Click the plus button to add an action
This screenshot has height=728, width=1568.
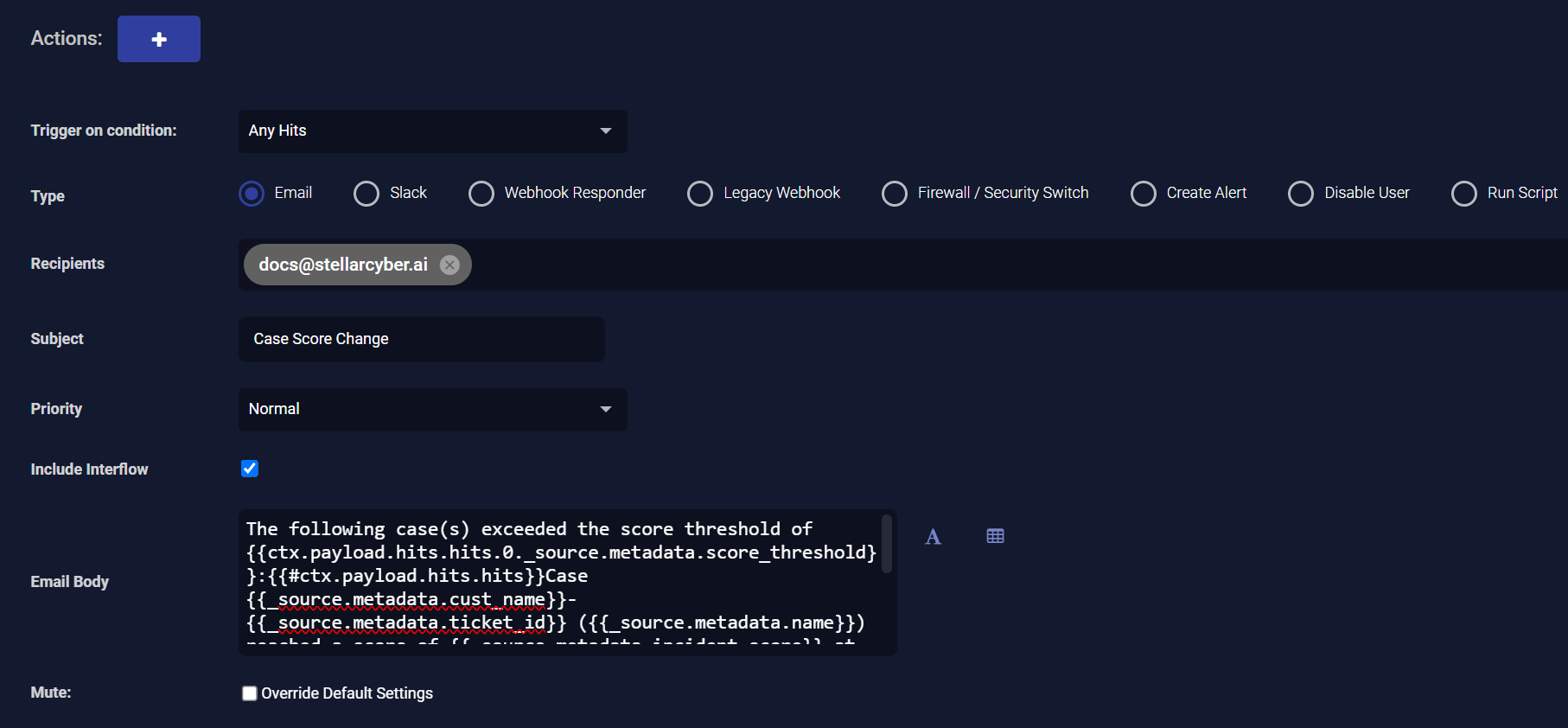158,39
